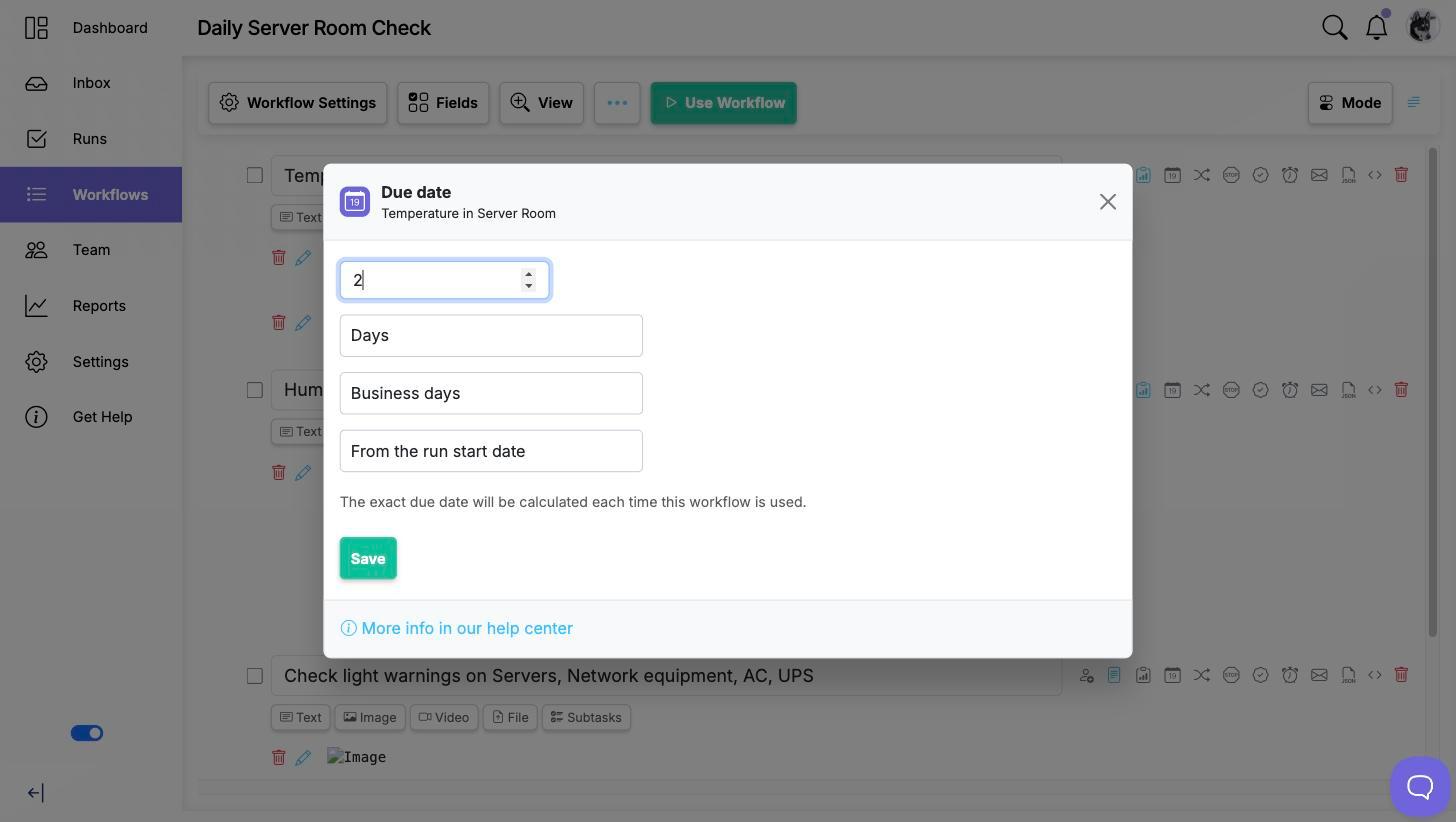Open due date for Check light warnings step

pyautogui.click(x=1172, y=675)
